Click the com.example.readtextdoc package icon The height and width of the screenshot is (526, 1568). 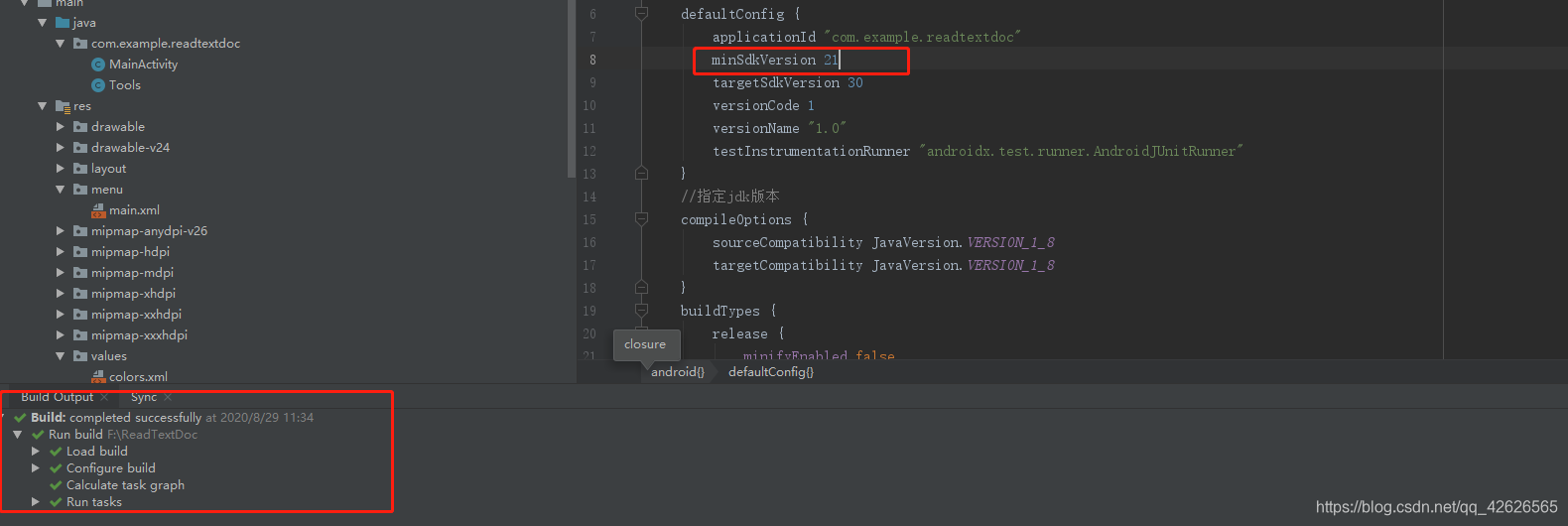[x=80, y=44]
